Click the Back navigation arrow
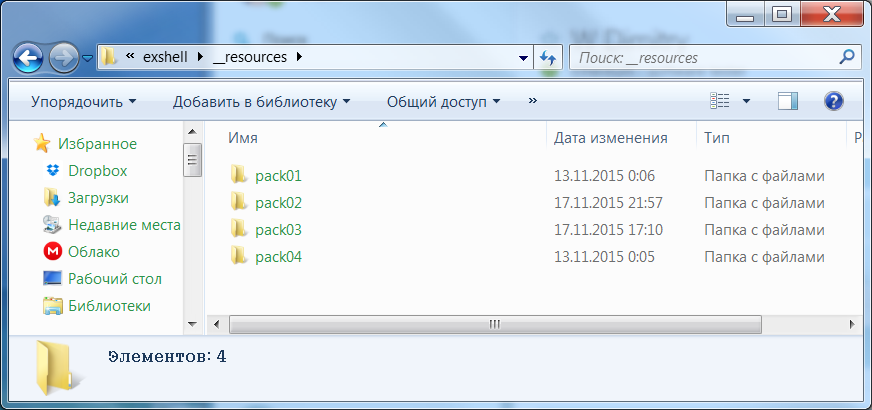The width and height of the screenshot is (872, 410). [x=30, y=57]
